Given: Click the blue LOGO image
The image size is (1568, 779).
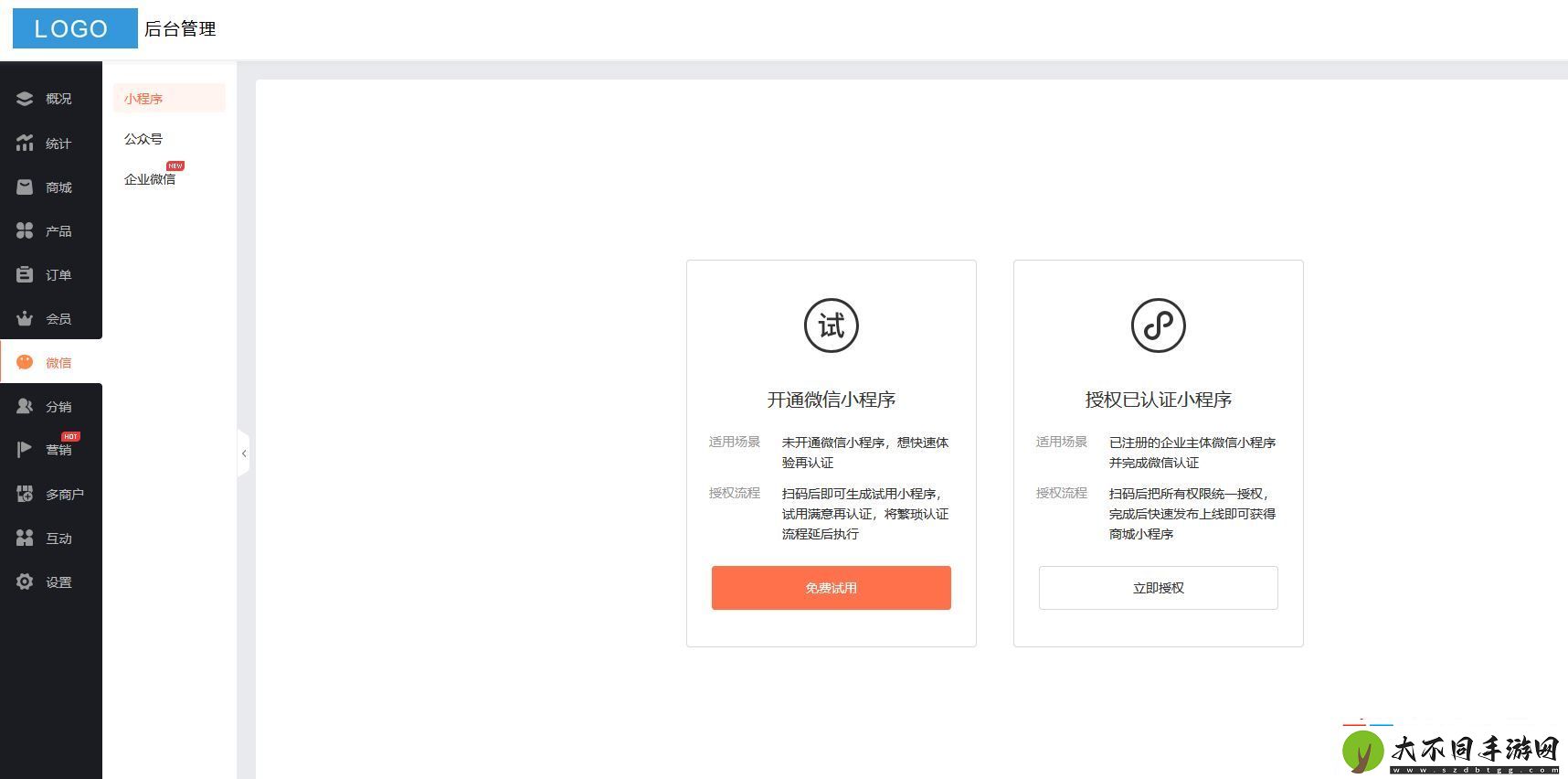Looking at the screenshot, I should click(x=75, y=28).
